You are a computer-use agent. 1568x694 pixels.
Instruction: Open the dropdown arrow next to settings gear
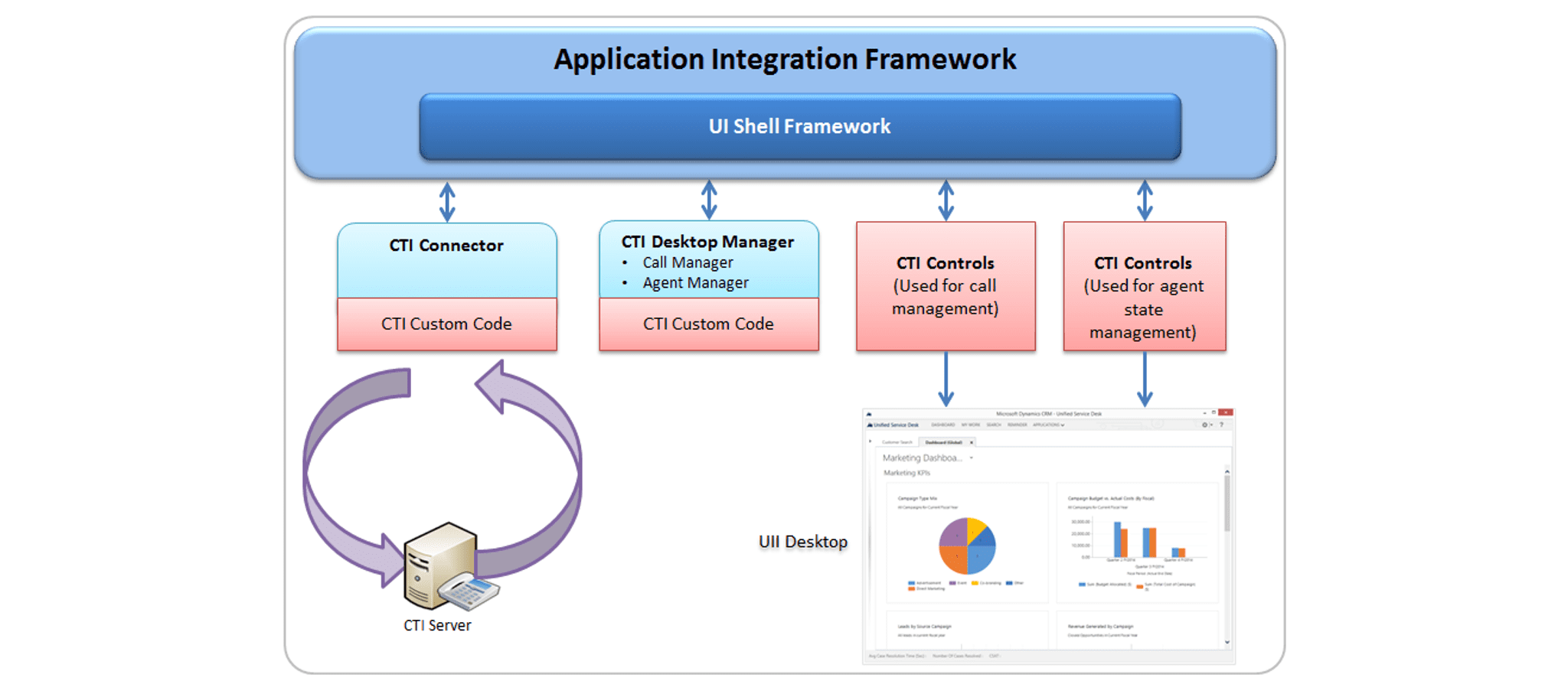click(1211, 425)
